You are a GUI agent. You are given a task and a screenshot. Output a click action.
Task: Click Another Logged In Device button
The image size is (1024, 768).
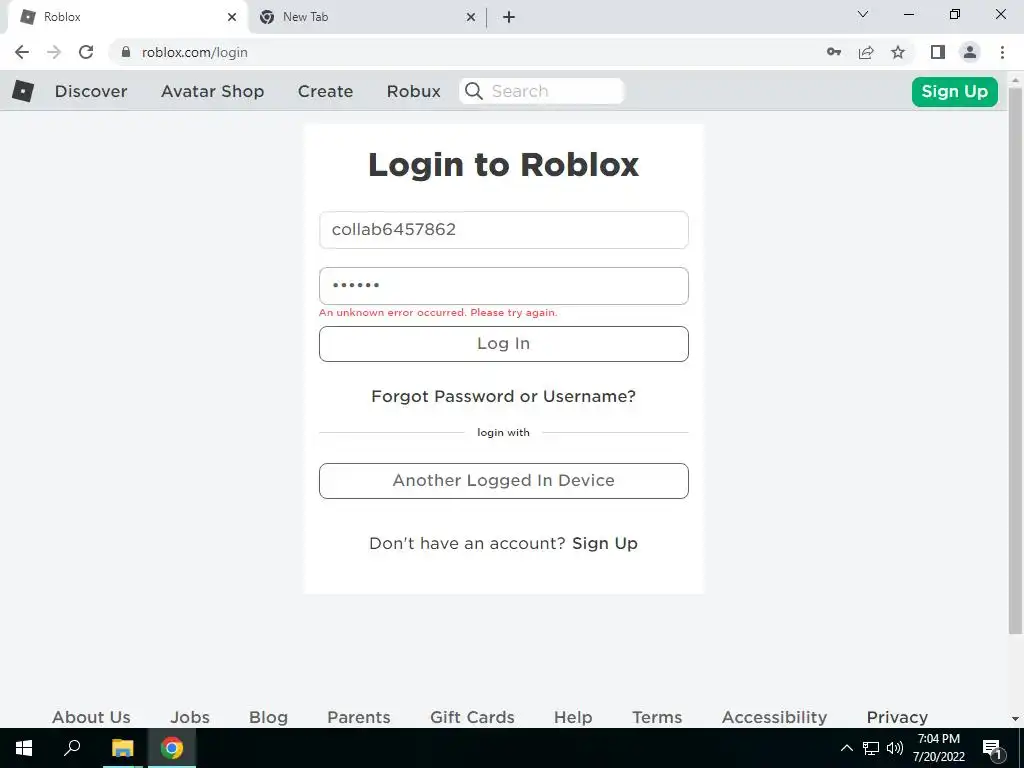tap(504, 481)
